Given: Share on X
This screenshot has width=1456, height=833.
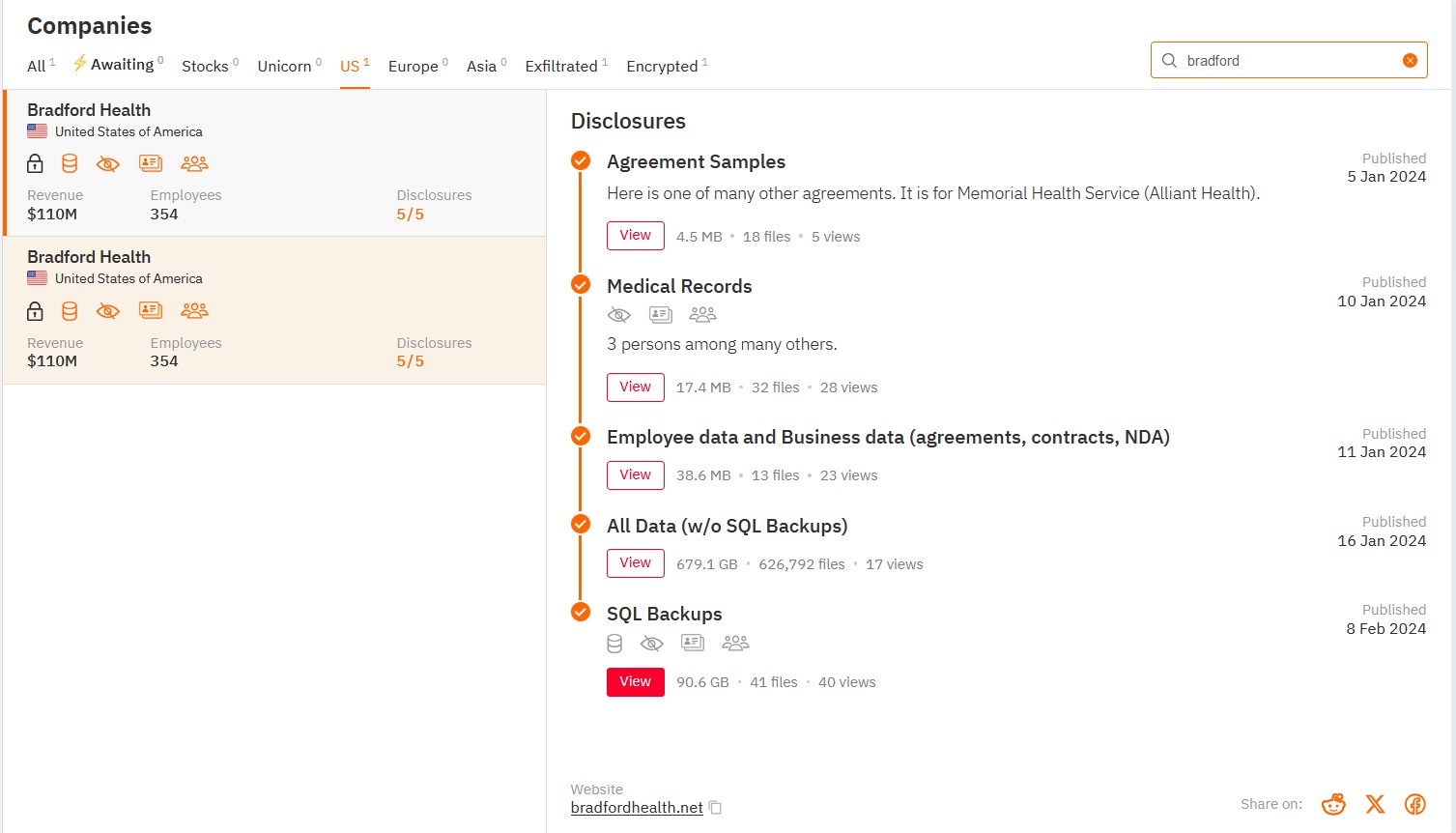Looking at the screenshot, I should 1375,804.
